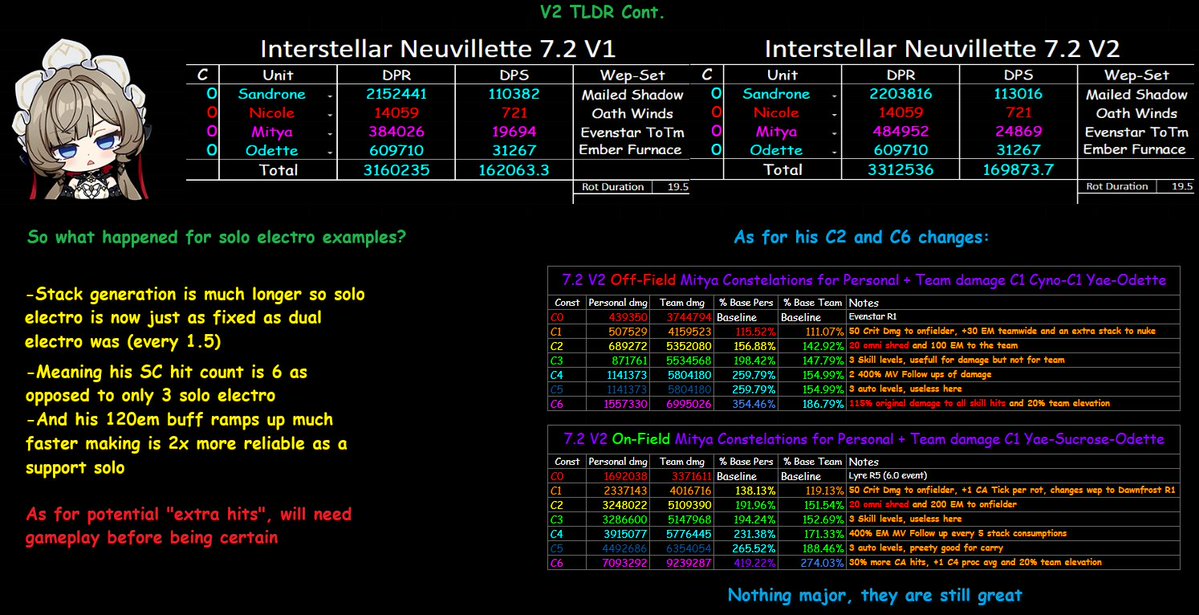Select the C6 percentage 419.22%
This screenshot has height=615, width=1199.
pyautogui.click(x=755, y=563)
